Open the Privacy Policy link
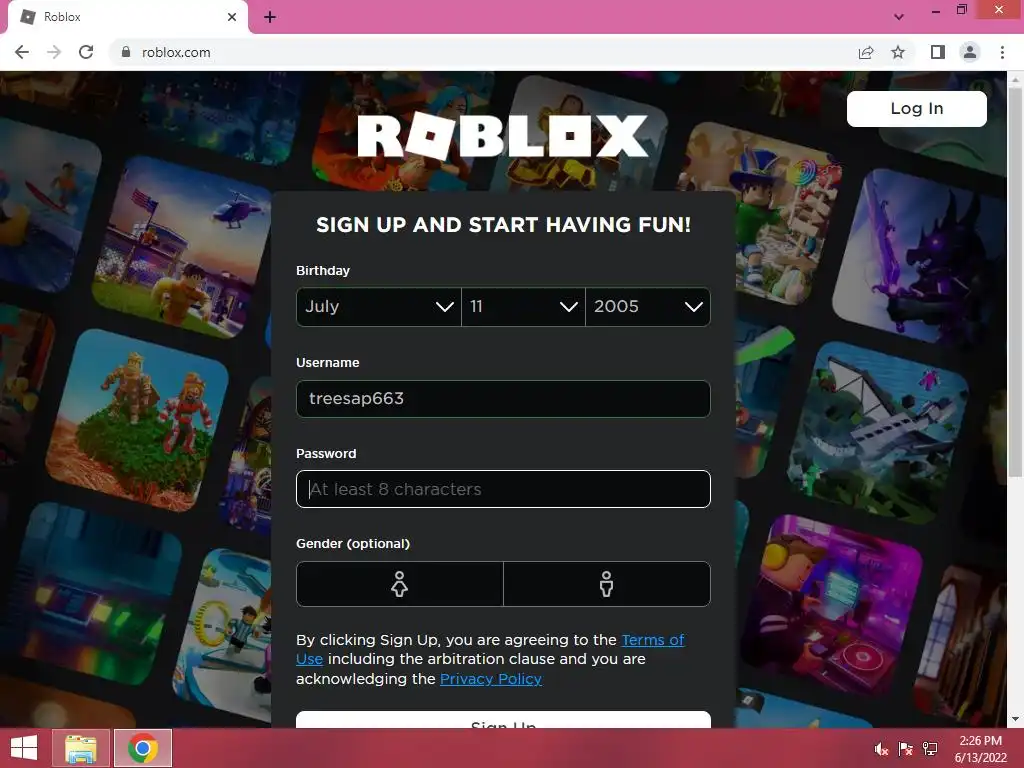 [x=491, y=679]
